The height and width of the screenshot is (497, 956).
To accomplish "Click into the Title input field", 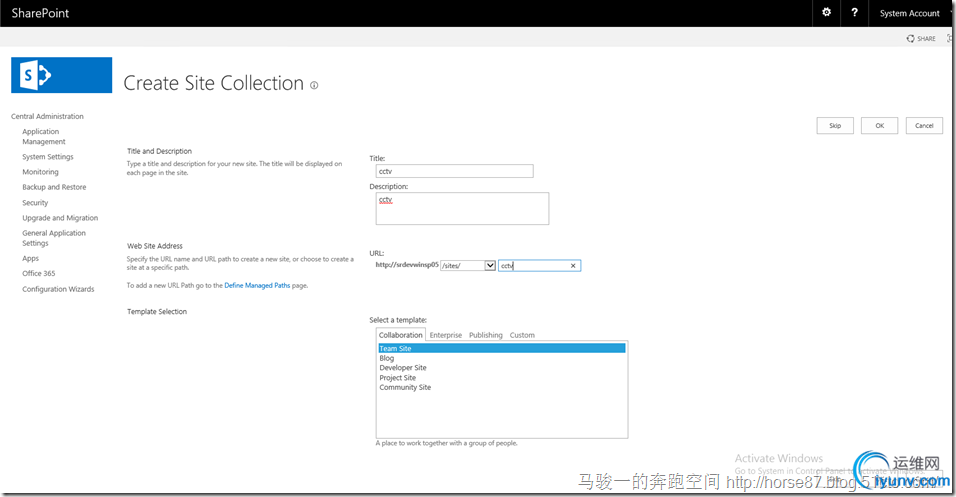I will pos(454,171).
